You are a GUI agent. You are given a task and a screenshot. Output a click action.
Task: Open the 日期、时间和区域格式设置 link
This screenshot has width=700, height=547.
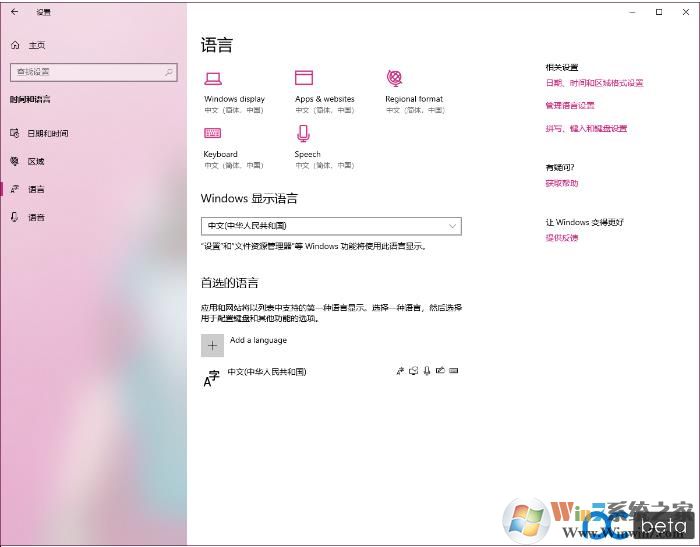(x=594, y=83)
